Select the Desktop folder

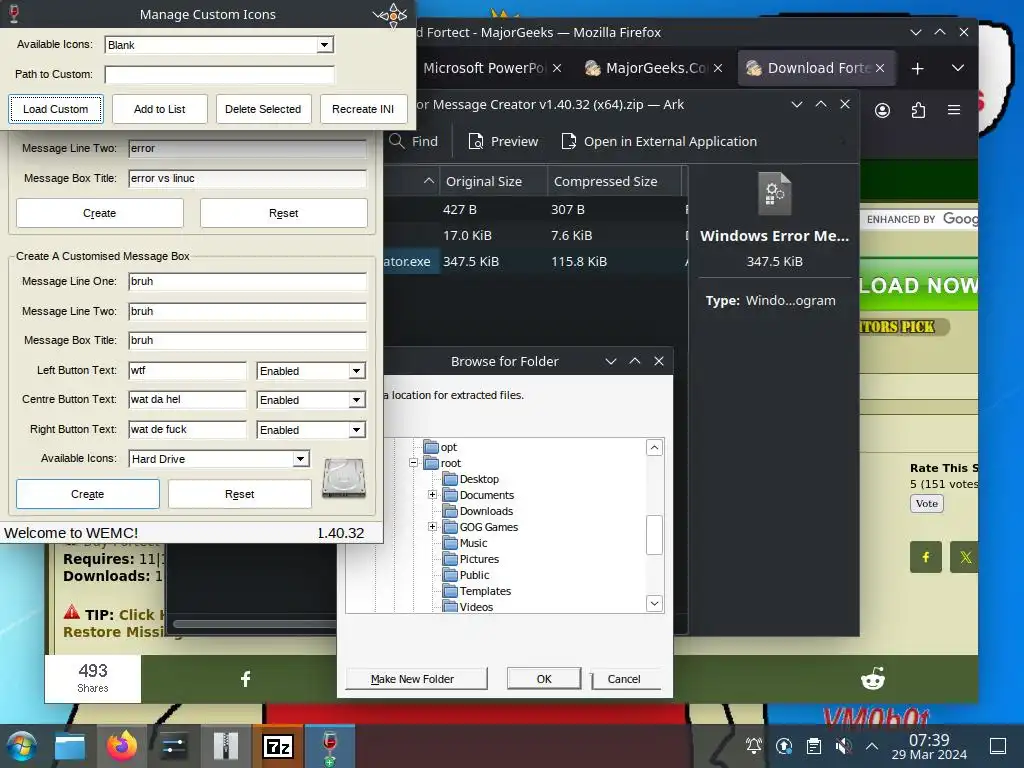tap(479, 479)
